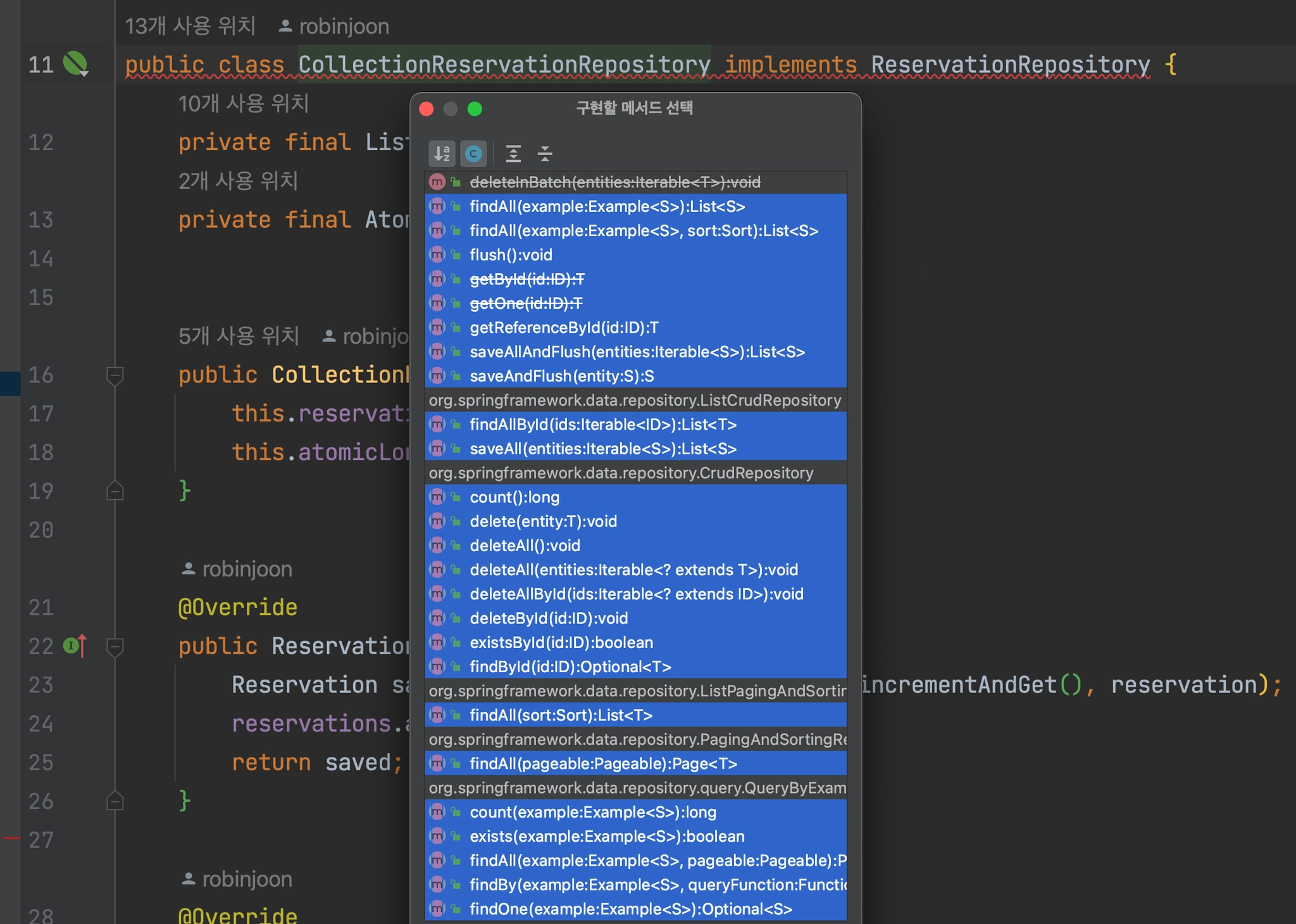
Task: Toggle alphabetical sort button in dialog toolbar
Action: pos(442,153)
